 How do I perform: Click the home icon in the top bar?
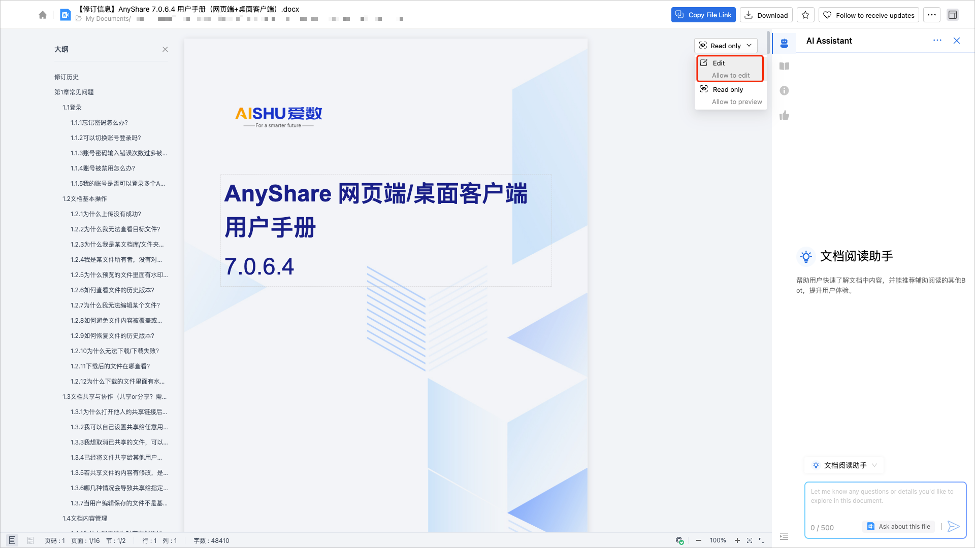42,15
